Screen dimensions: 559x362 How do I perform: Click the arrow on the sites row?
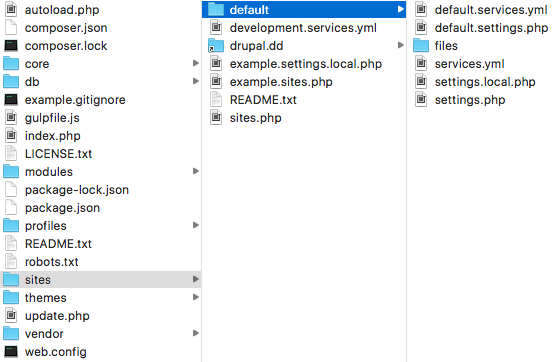[196, 279]
